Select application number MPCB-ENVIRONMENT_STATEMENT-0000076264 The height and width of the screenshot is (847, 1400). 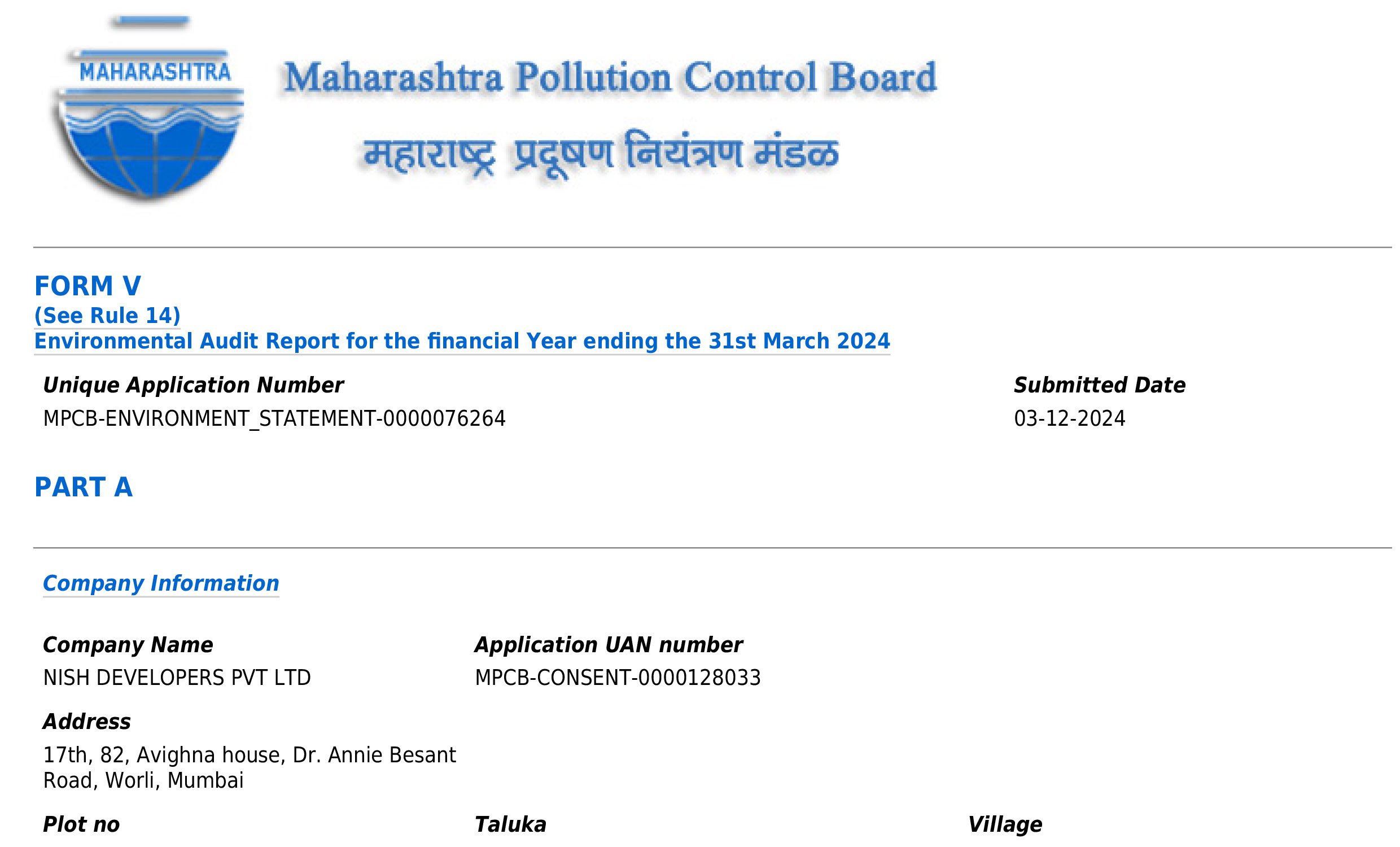click(274, 419)
